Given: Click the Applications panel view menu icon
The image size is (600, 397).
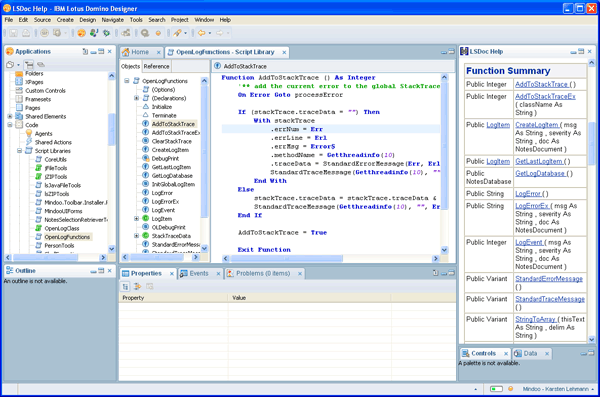Looking at the screenshot, I should pos(85,51).
